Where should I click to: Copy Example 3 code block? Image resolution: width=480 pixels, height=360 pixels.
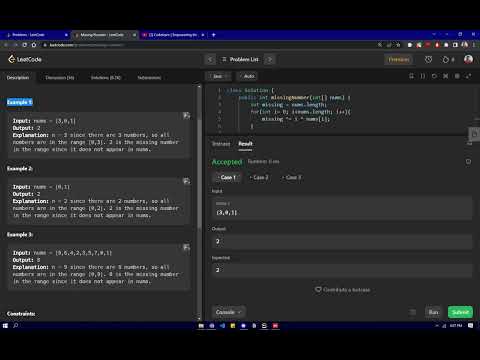point(187,247)
